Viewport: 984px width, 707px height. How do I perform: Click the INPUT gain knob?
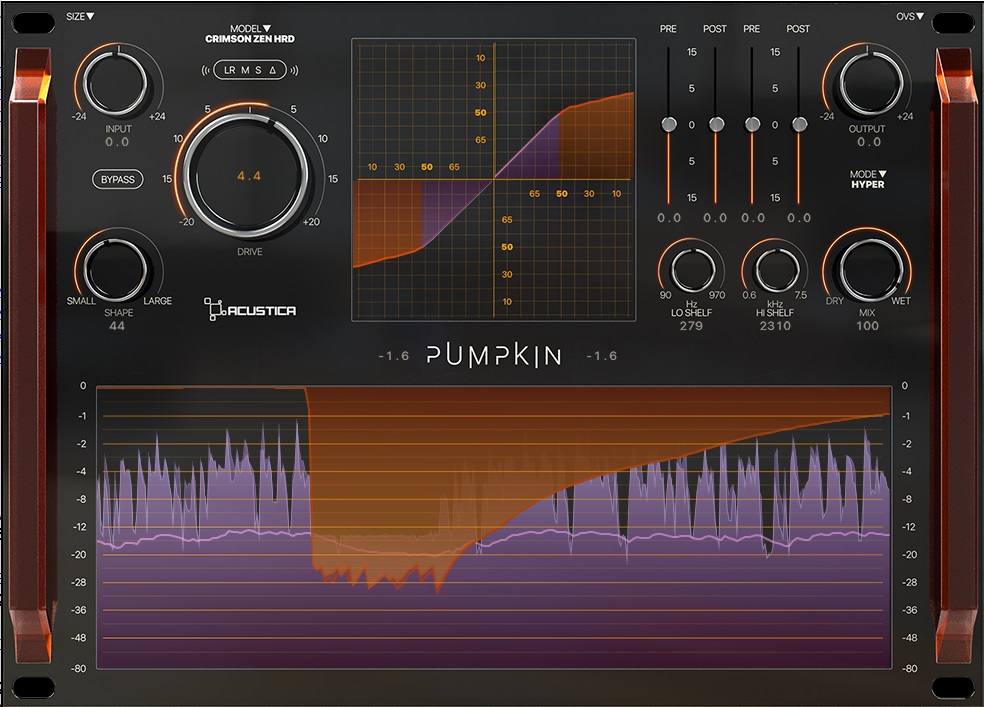tap(115, 83)
